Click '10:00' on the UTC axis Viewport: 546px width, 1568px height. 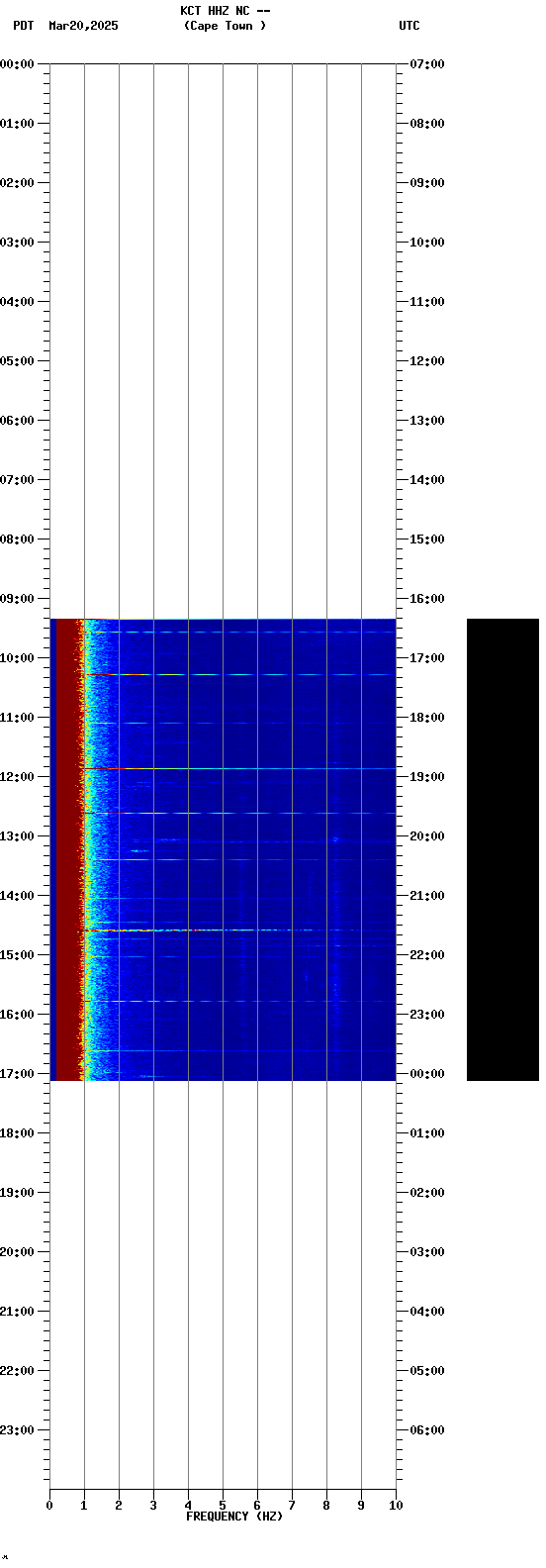coord(427,243)
